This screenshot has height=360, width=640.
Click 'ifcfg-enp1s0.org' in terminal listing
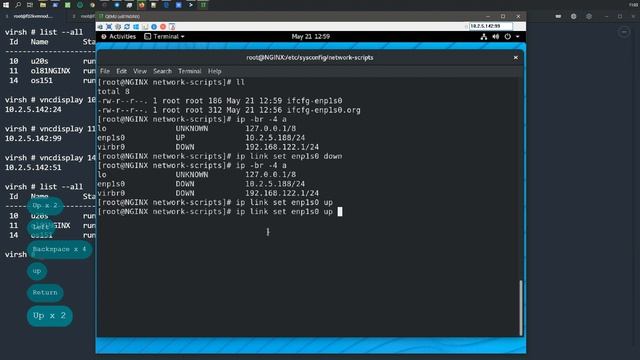coord(324,110)
